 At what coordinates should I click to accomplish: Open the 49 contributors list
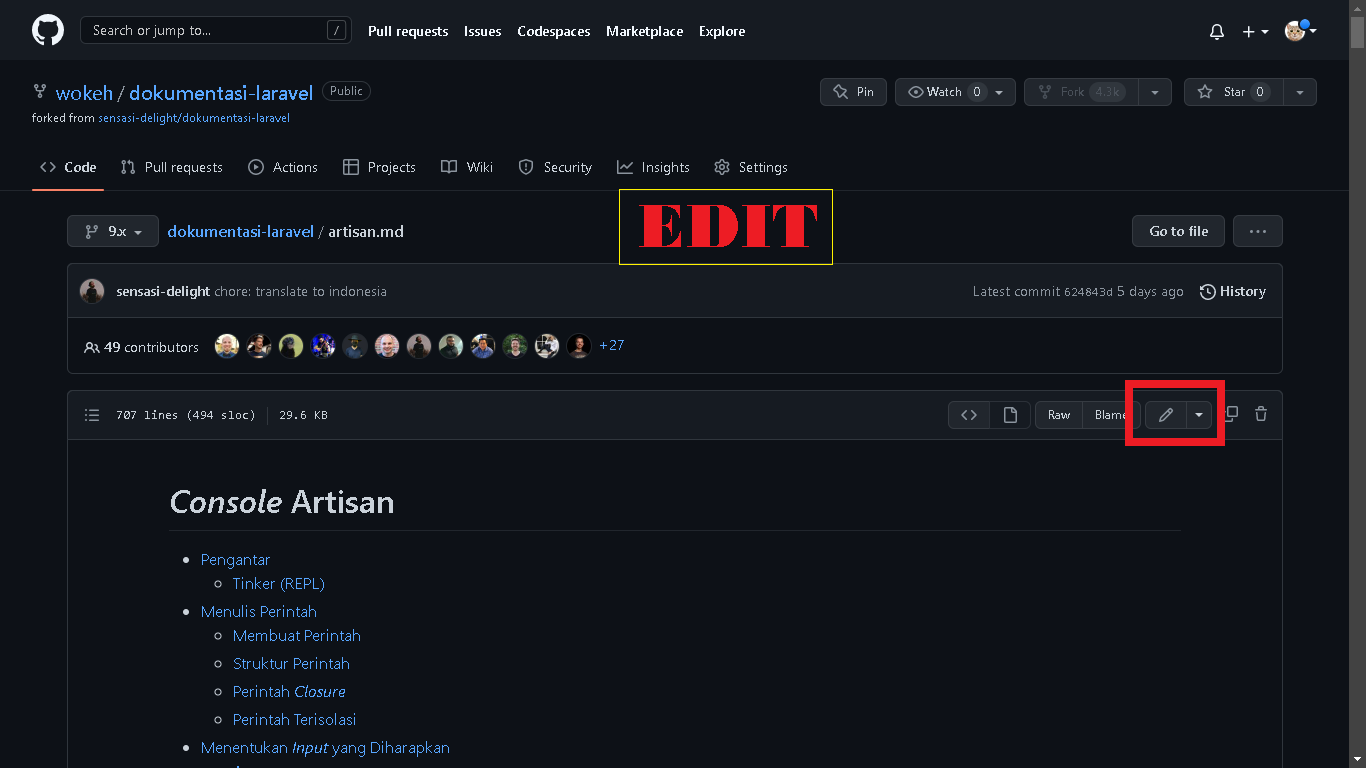coord(141,347)
